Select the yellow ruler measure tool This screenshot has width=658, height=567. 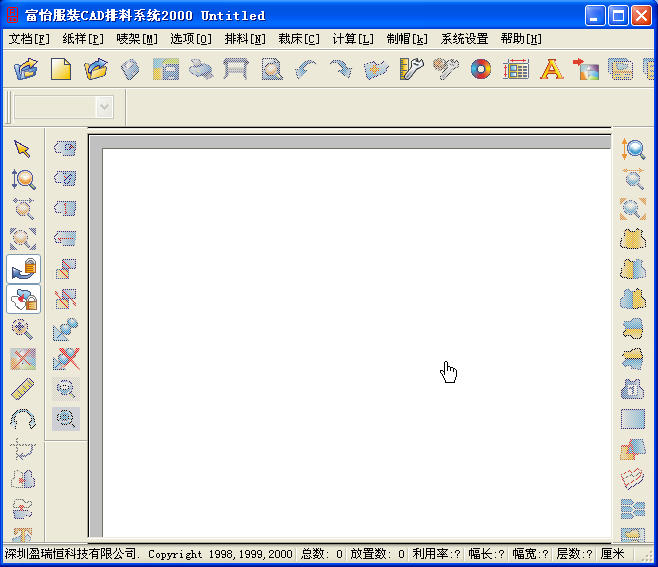pos(23,389)
